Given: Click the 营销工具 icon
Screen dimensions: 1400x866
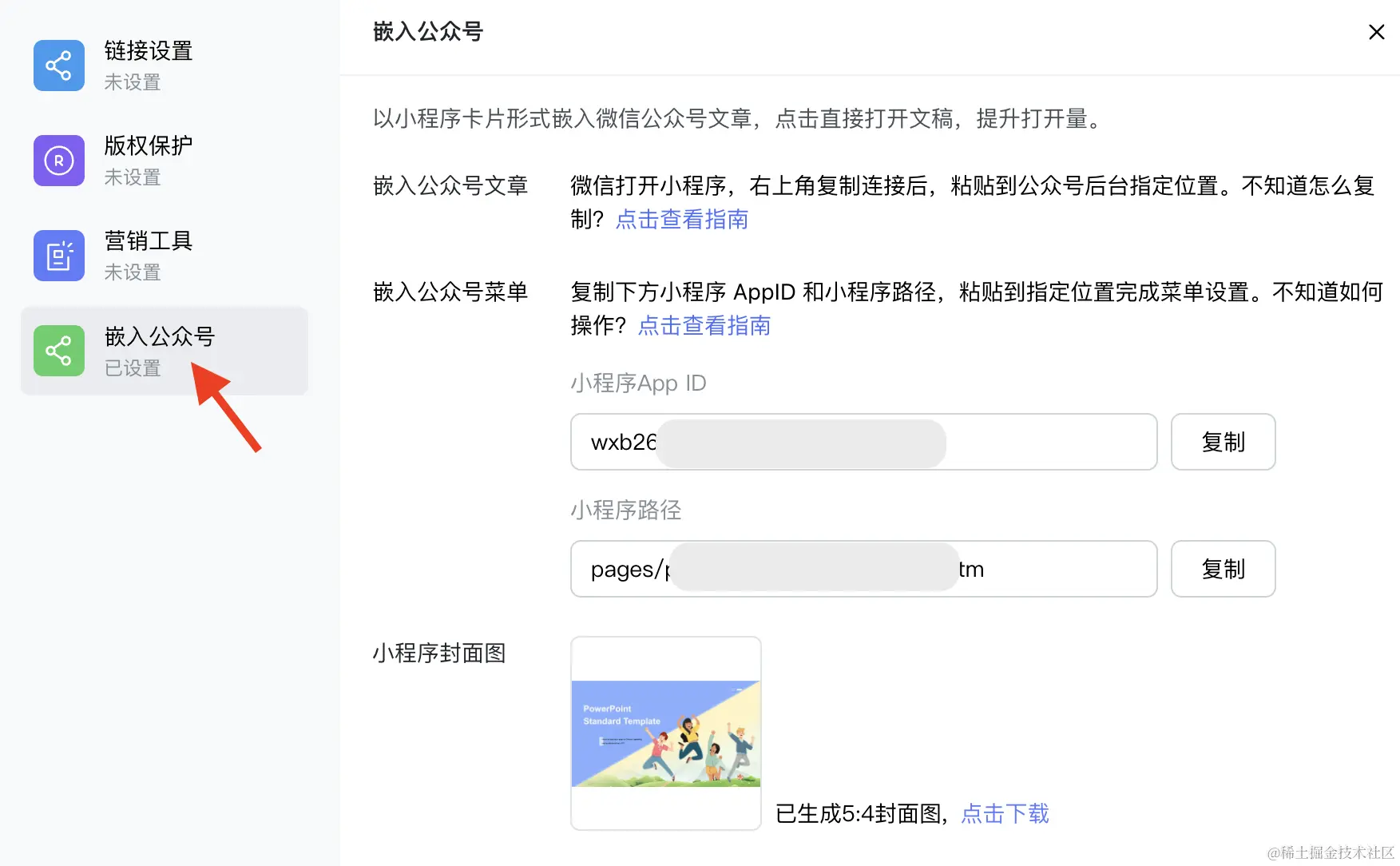Looking at the screenshot, I should tap(58, 256).
